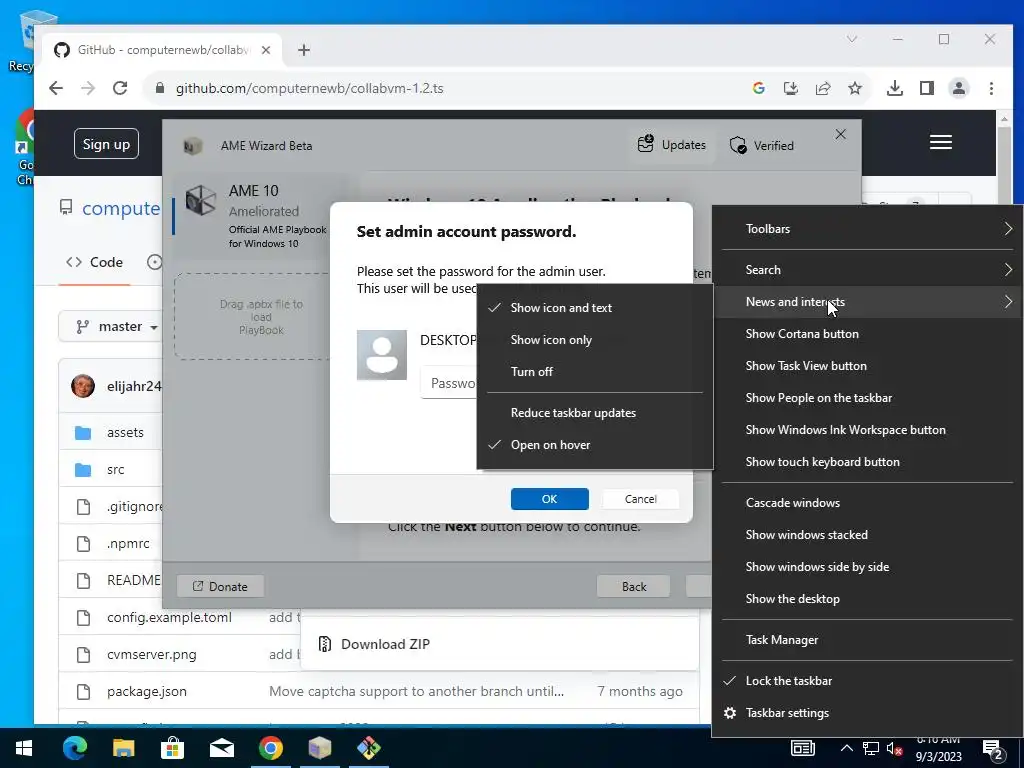Cancel the admin password dialog
The height and width of the screenshot is (768, 1024).
tap(640, 499)
